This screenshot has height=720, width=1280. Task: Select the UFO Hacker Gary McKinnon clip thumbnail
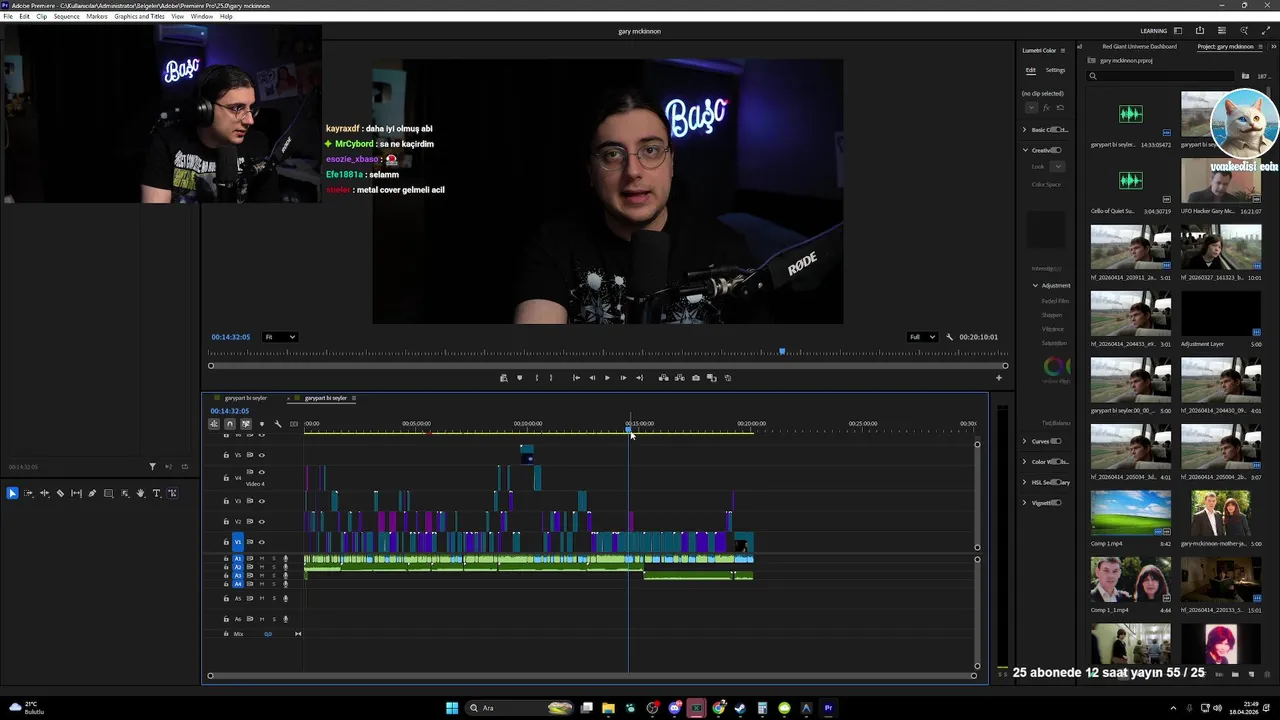1220,181
